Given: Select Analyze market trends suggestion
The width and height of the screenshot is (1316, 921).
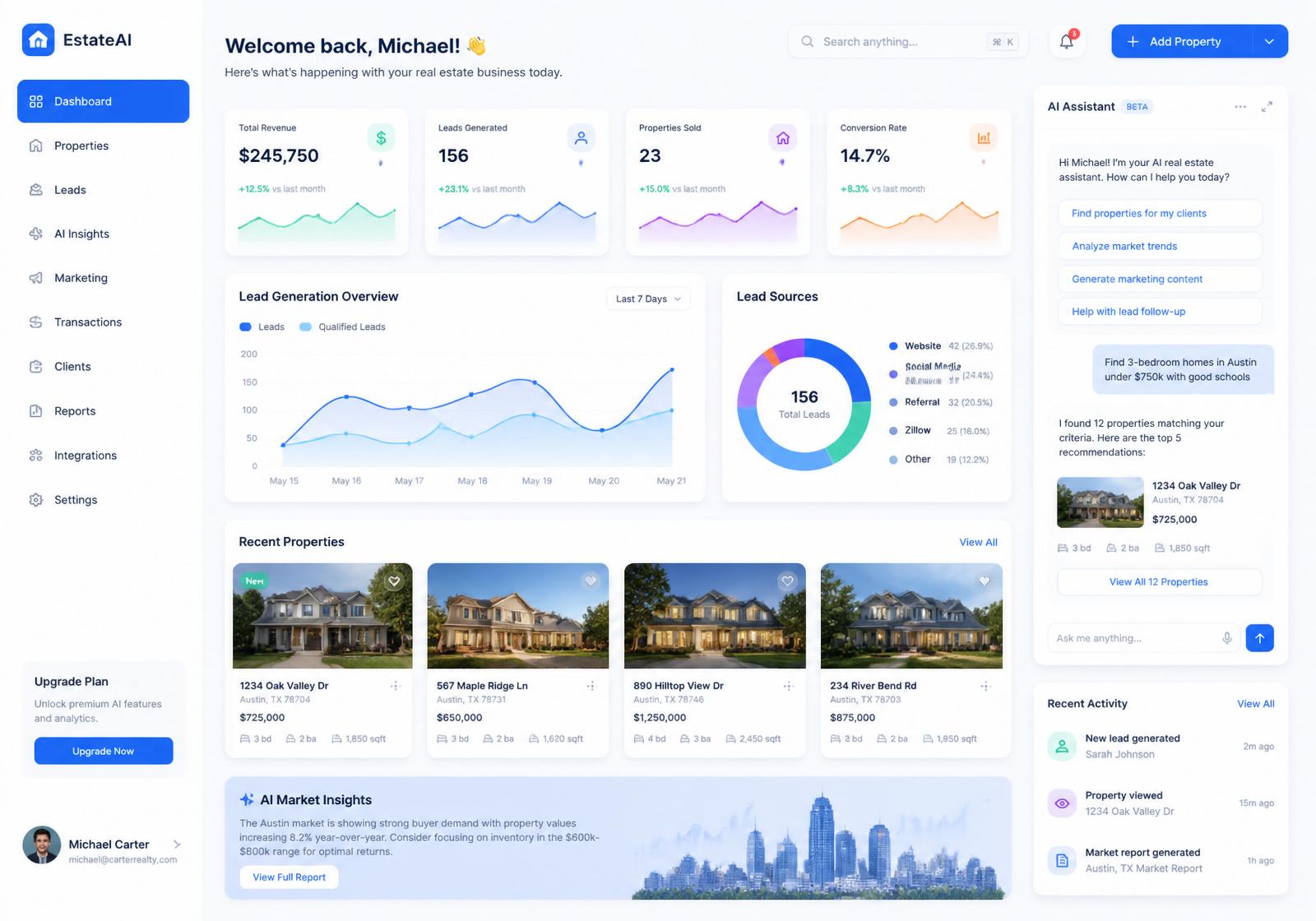Looking at the screenshot, I should pyautogui.click(x=1159, y=246).
